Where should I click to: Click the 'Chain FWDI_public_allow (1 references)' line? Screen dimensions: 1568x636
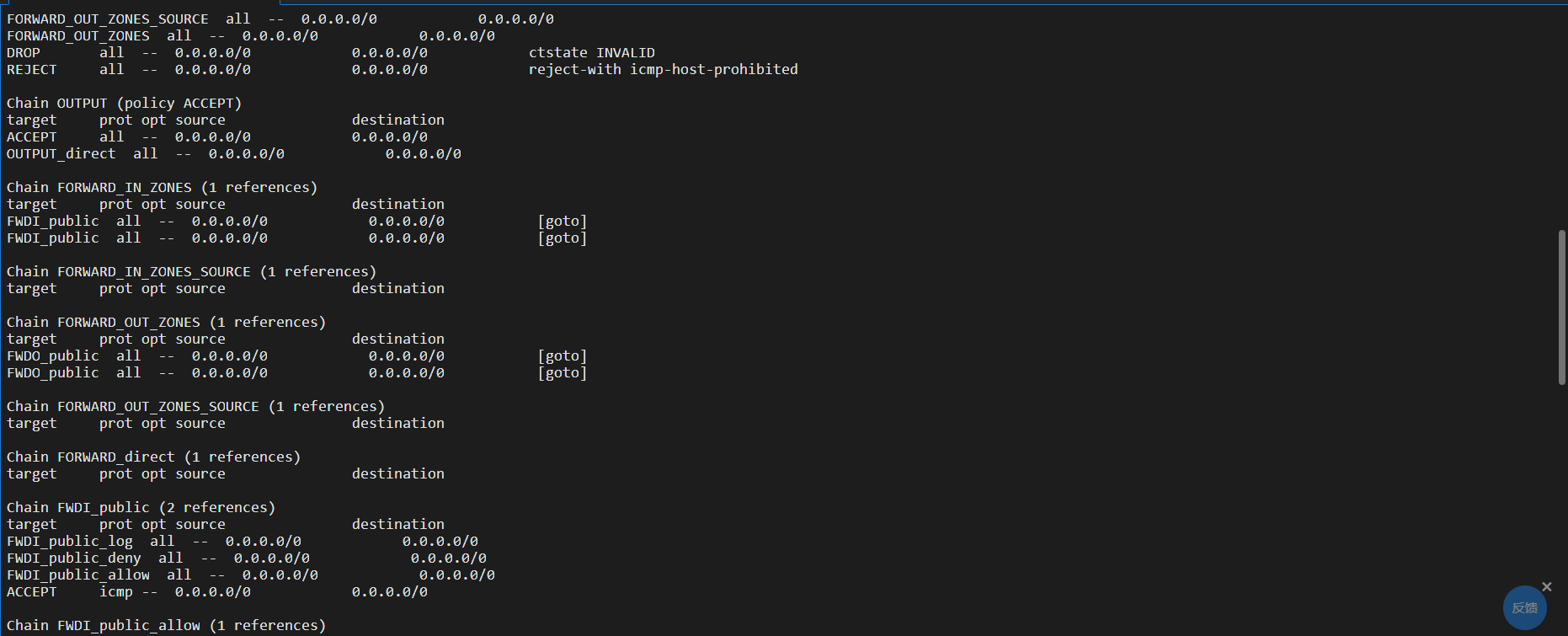[x=166, y=625]
